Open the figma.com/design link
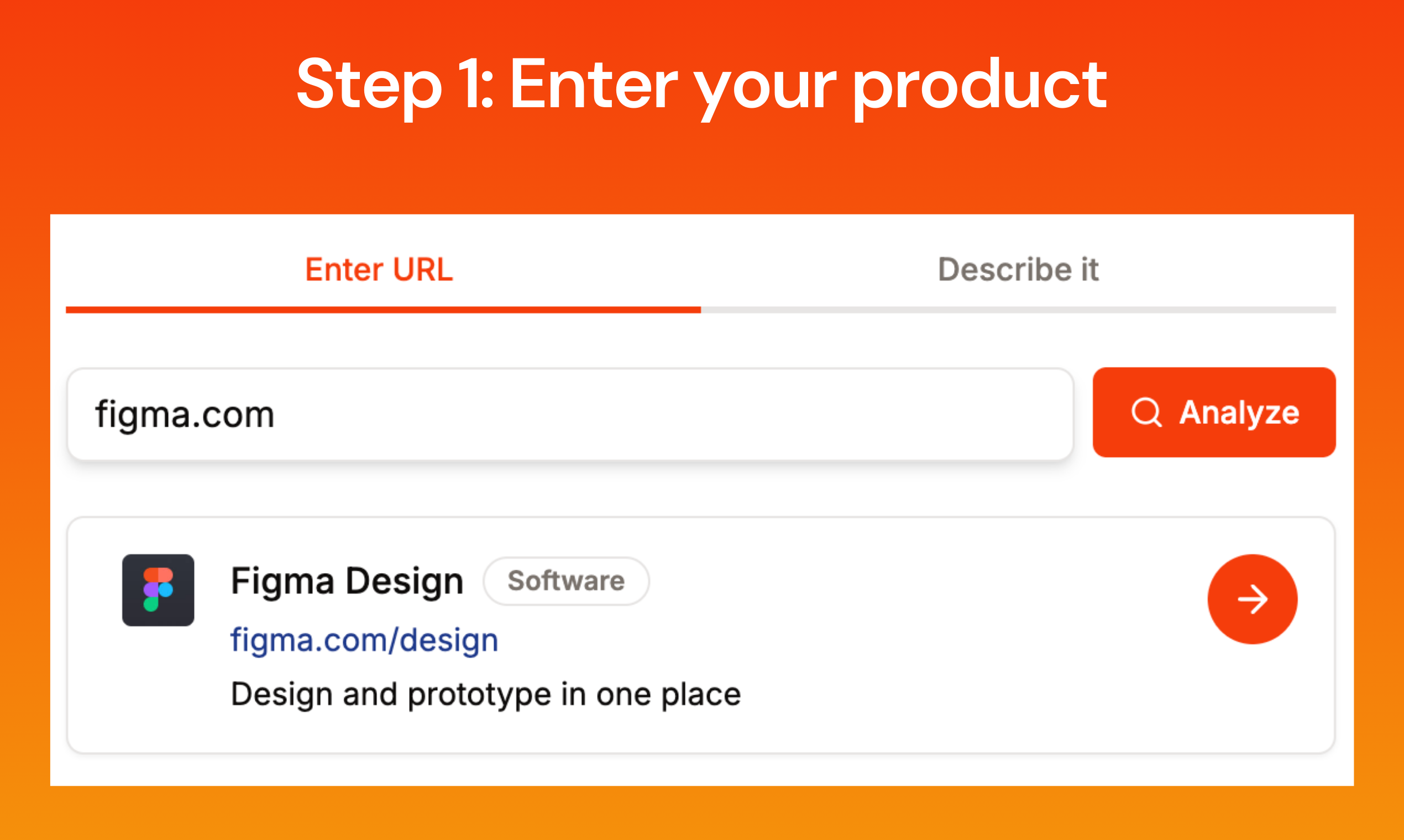The height and width of the screenshot is (840, 1404). click(364, 640)
